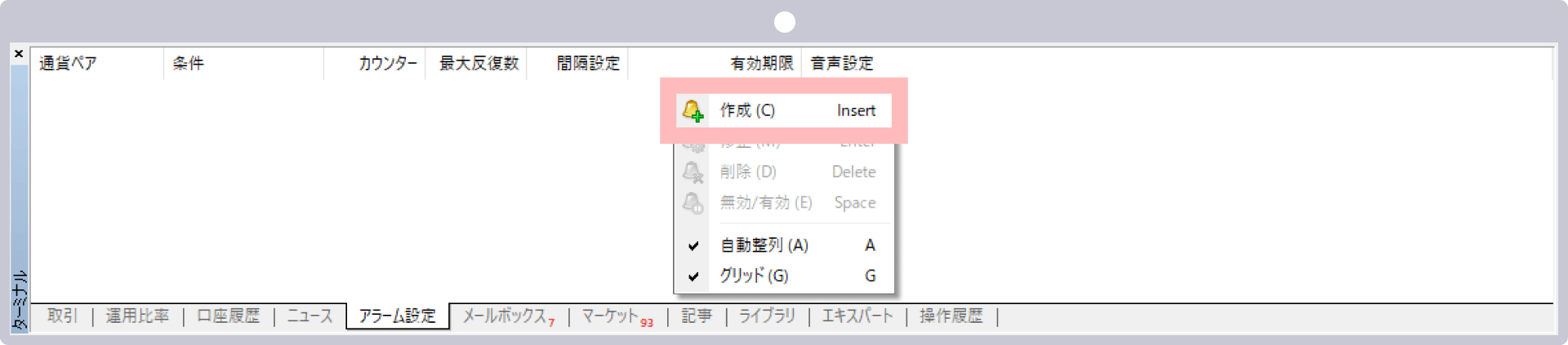1568x345 pixels.
Task: Close the terminal panel with the X
Action: [x=19, y=54]
